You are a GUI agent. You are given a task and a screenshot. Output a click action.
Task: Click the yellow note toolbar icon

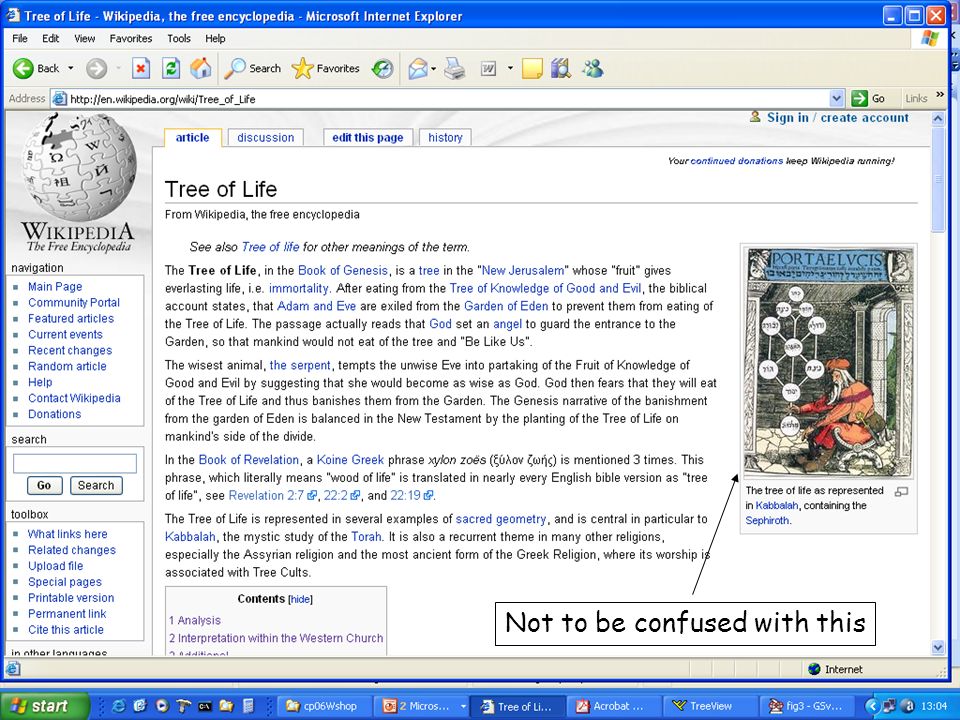click(532, 69)
